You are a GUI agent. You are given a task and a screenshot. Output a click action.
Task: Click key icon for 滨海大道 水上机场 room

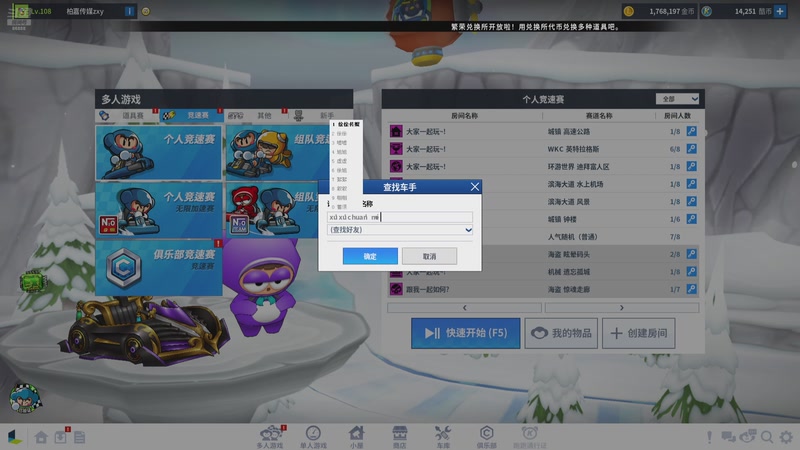coord(691,184)
